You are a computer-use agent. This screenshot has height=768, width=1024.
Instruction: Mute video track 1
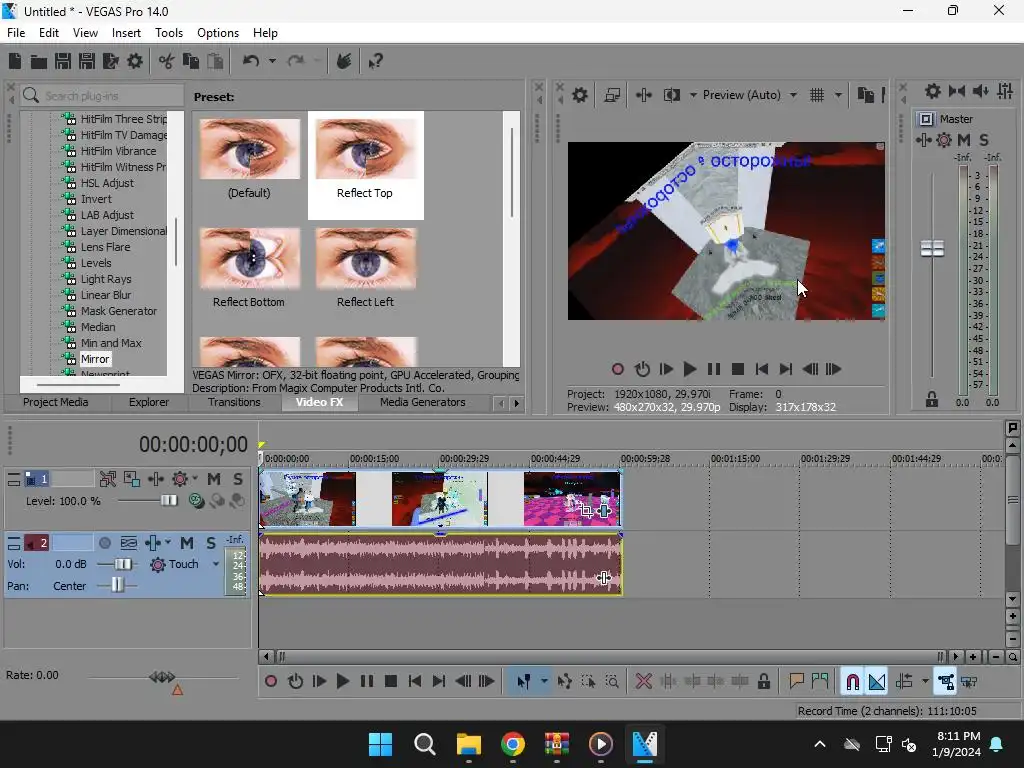tap(214, 479)
